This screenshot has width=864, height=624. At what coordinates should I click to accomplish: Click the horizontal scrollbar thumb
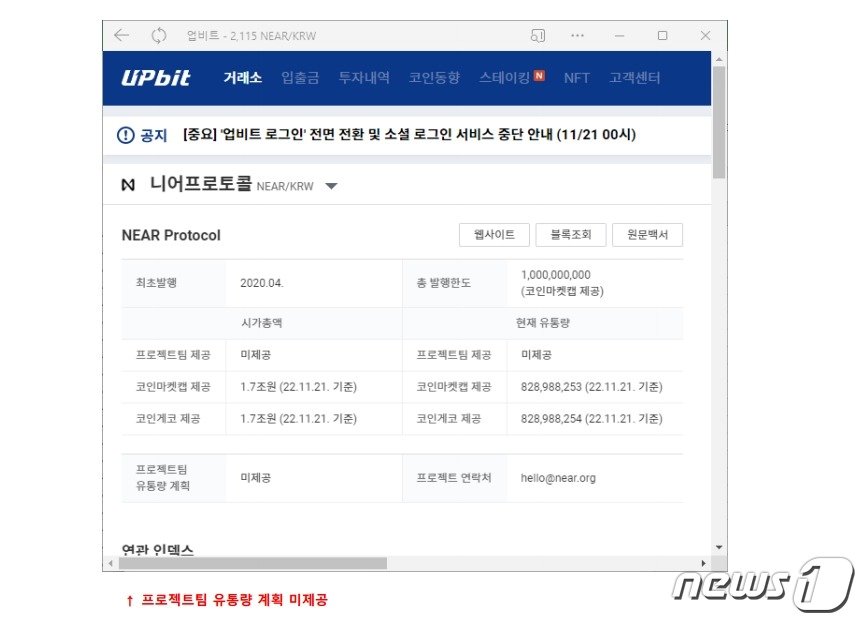(x=253, y=563)
